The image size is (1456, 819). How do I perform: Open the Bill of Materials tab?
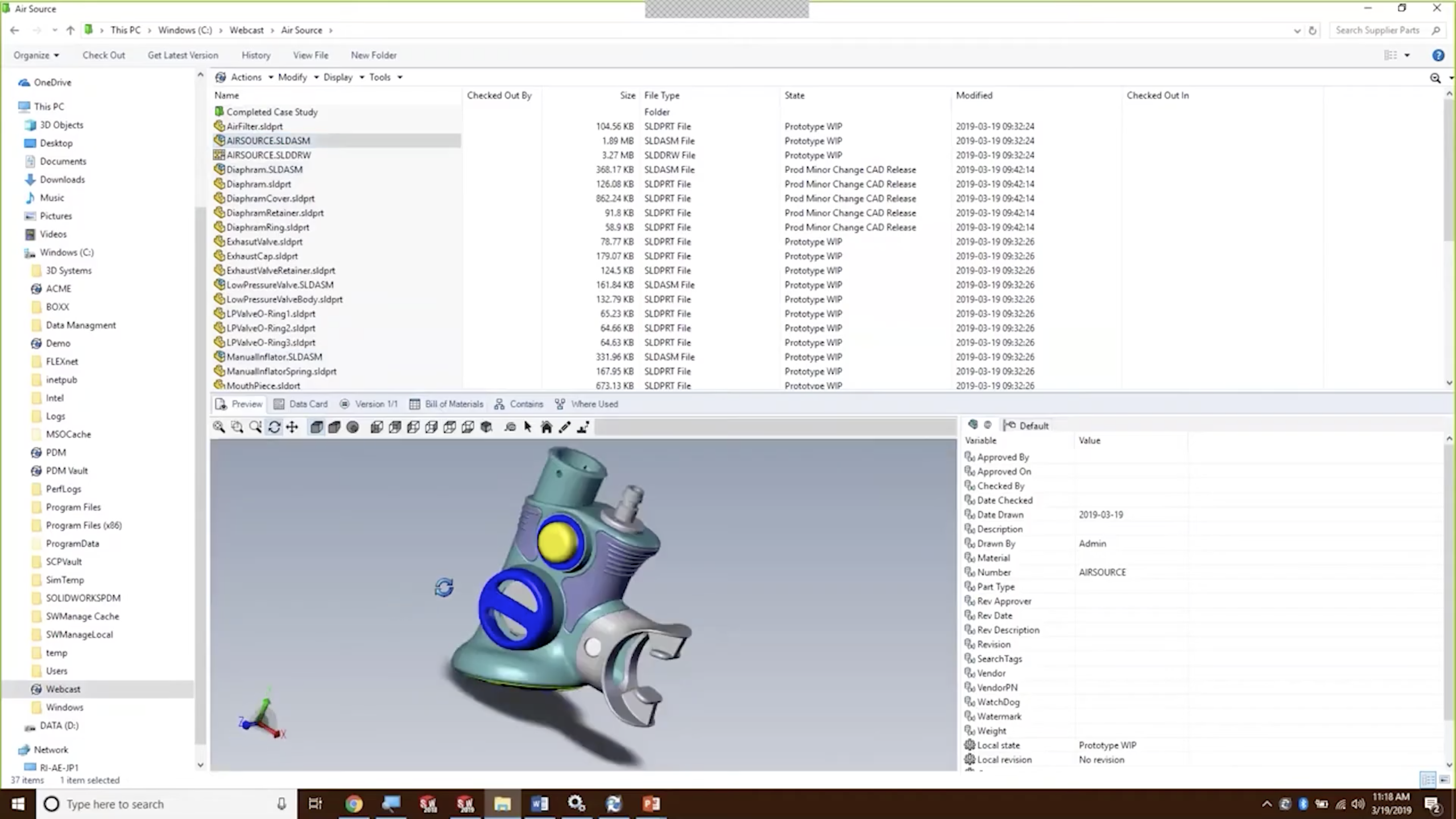(x=446, y=404)
